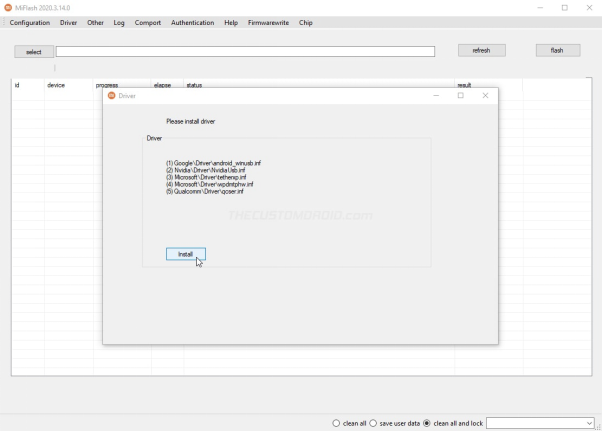Image resolution: width=602 pixels, height=431 pixels.
Task: Maximize the Driver dialog
Action: 461,96
